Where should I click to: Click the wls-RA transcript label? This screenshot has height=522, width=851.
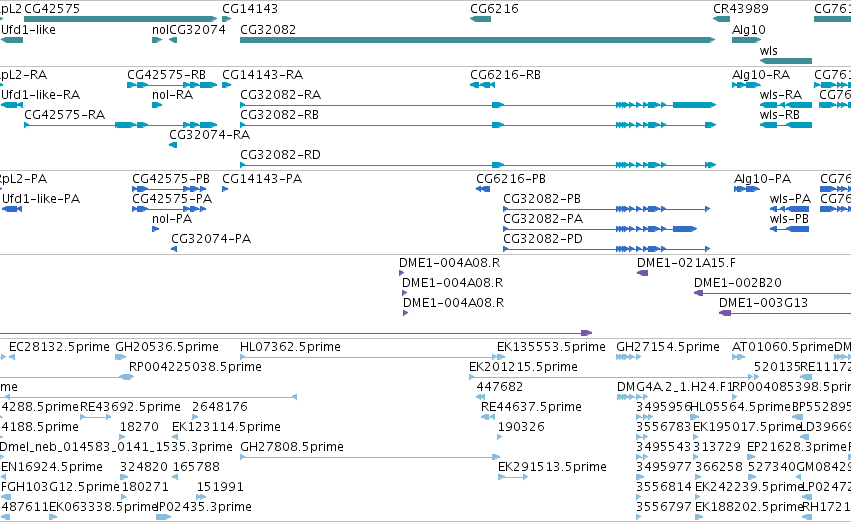780,94
